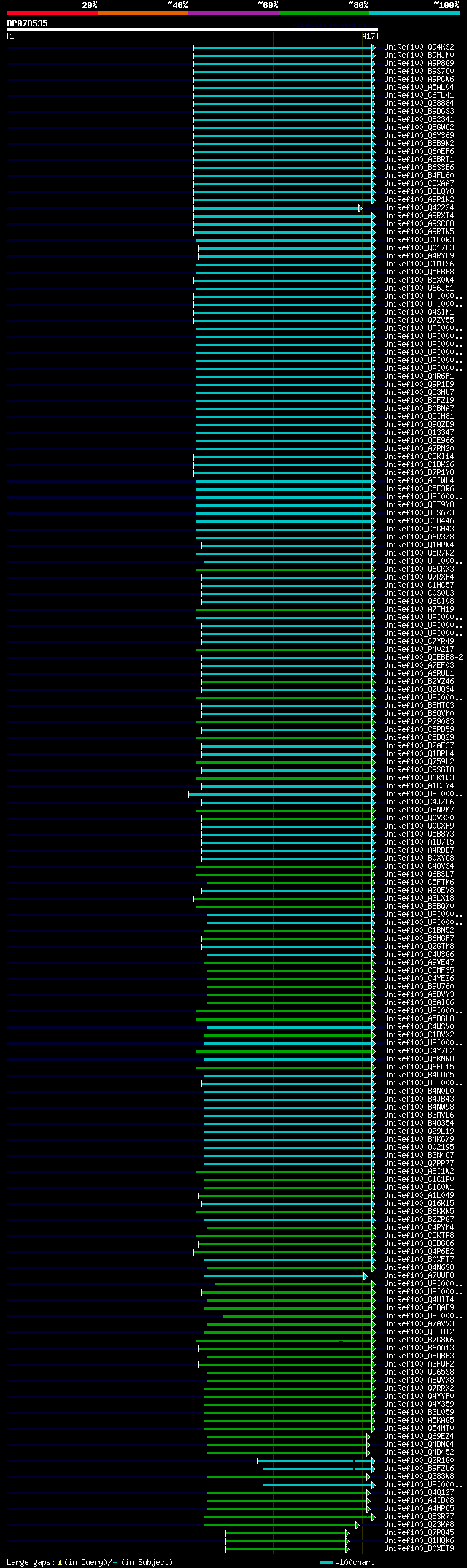
Task: Select the UniRef100_Q4YYF0 label
Action: [419, 1396]
